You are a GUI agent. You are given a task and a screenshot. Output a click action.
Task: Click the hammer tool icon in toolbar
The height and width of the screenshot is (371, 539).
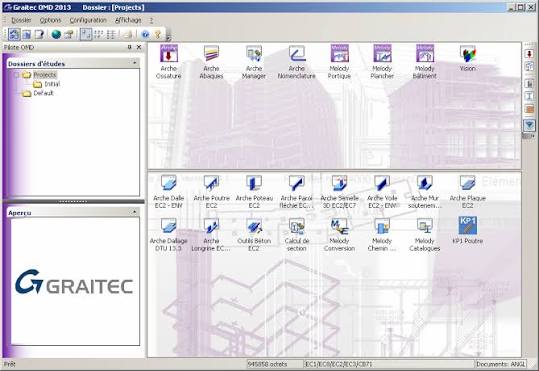click(69, 34)
